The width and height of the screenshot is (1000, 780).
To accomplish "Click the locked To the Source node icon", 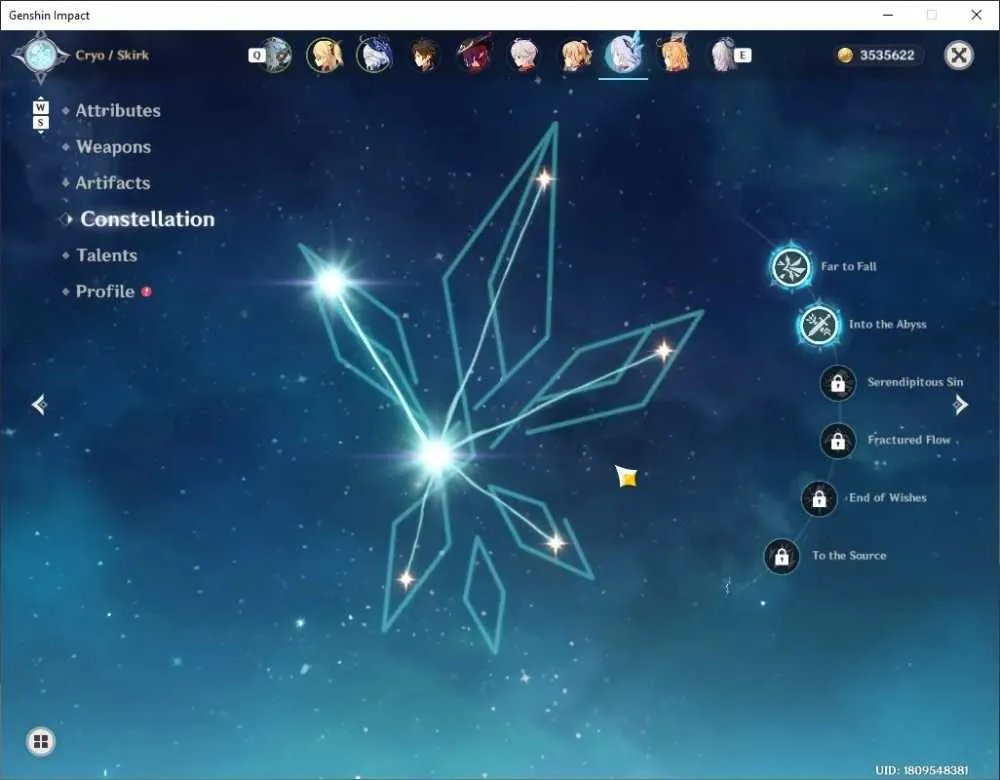I will [x=782, y=556].
